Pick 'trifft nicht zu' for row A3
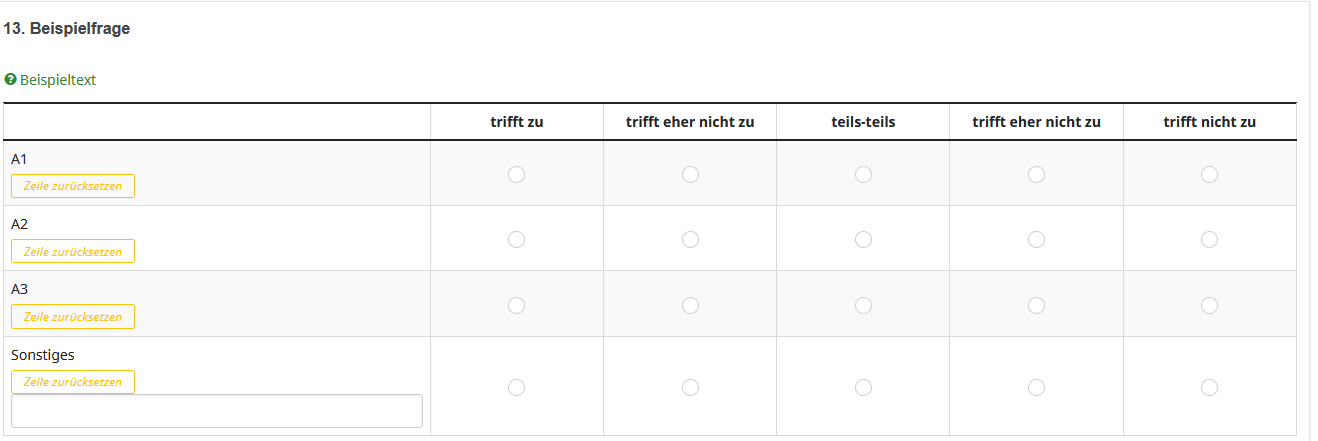1318x441 pixels. click(1209, 306)
